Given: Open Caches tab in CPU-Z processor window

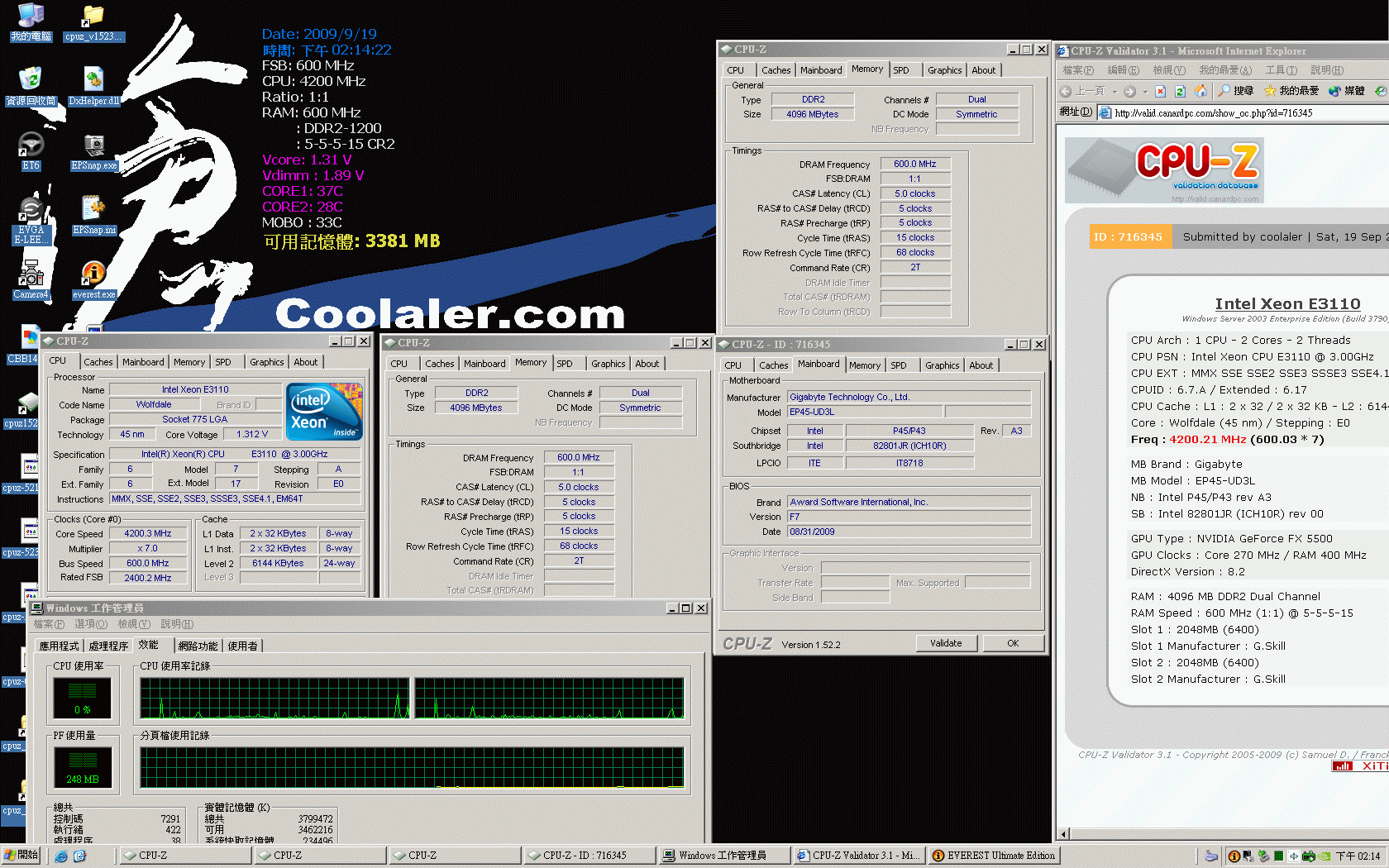Looking at the screenshot, I should [98, 362].
